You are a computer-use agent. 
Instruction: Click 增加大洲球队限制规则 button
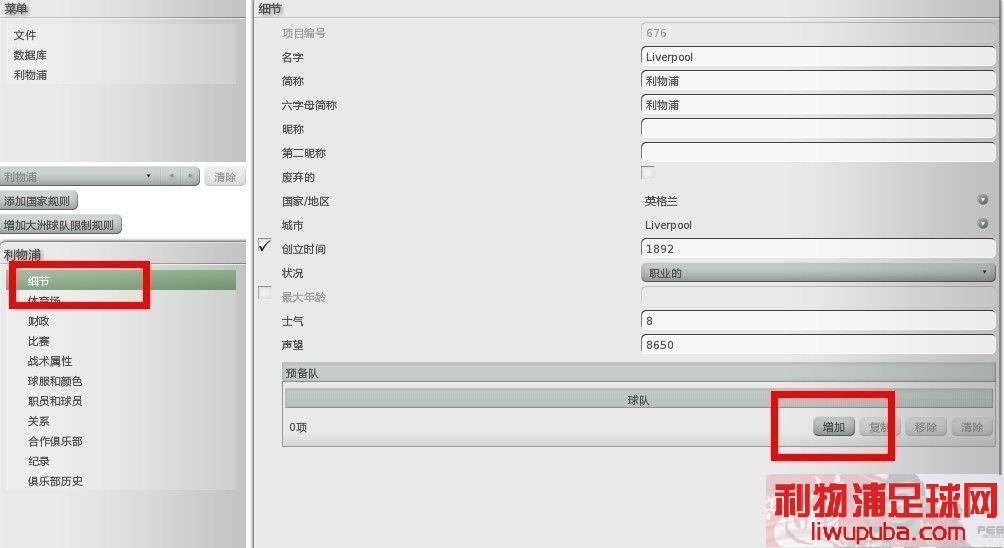60,225
